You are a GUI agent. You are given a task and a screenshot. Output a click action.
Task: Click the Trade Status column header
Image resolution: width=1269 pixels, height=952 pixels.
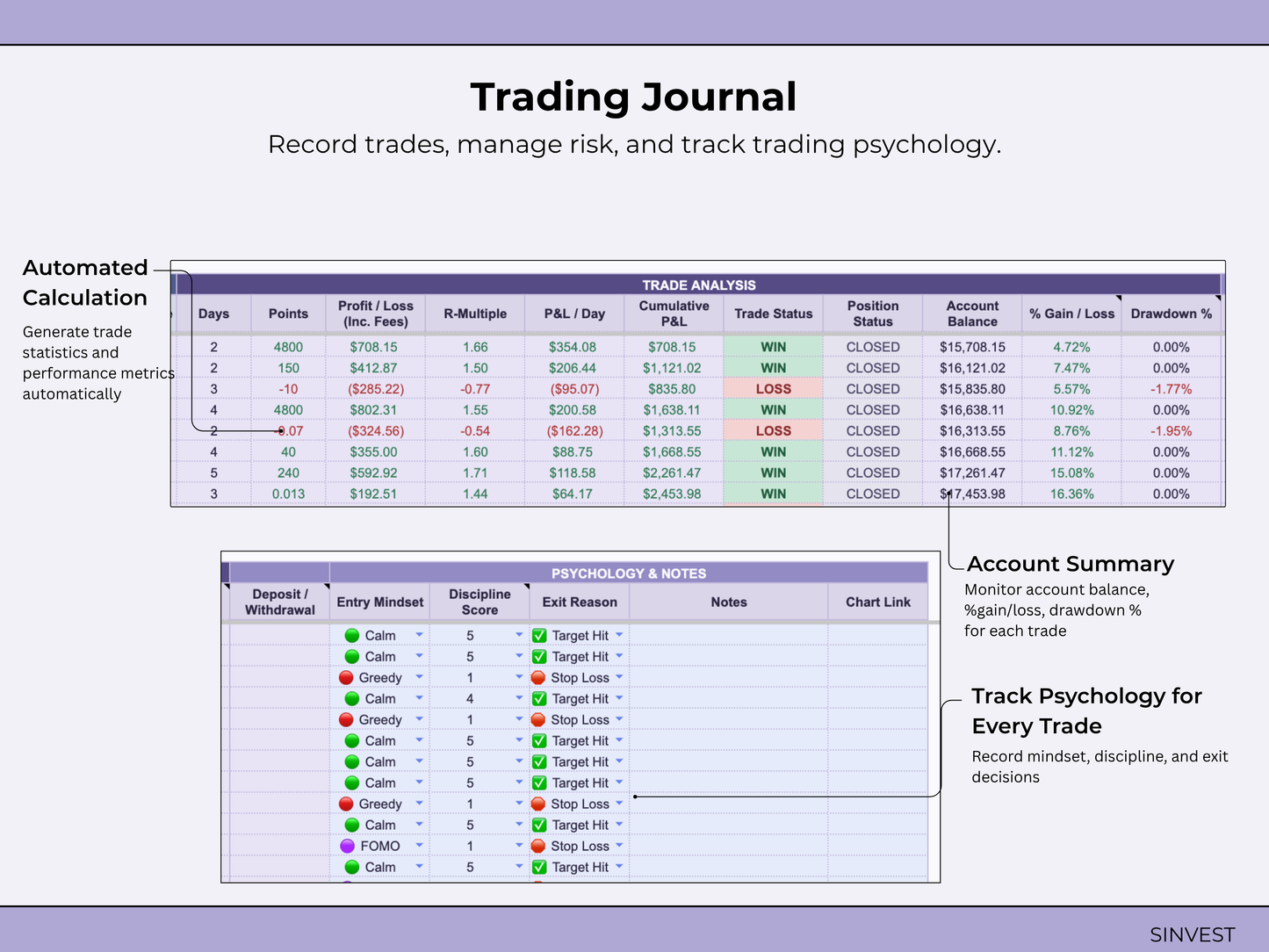pyautogui.click(x=774, y=314)
